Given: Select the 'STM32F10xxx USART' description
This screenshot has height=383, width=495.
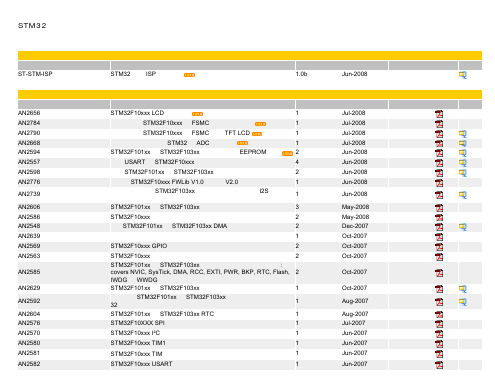Looking at the screenshot, I should point(141,364).
